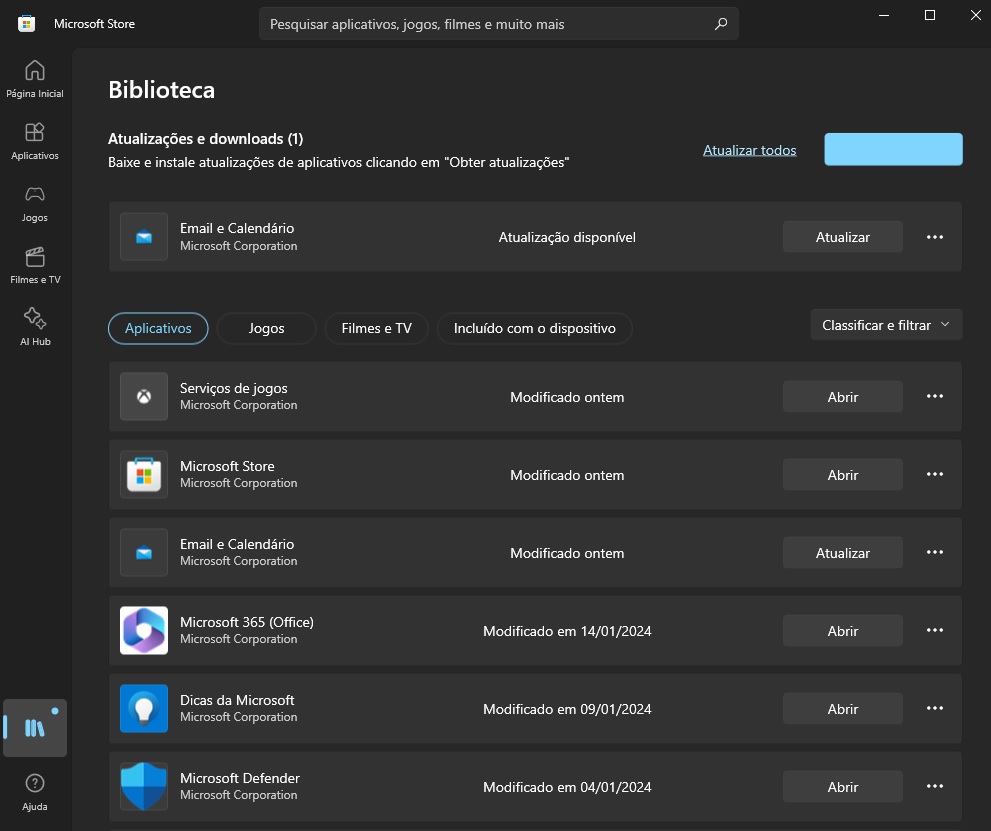
Task: Open more options for the Microsoft Store row
Action: [935, 475]
